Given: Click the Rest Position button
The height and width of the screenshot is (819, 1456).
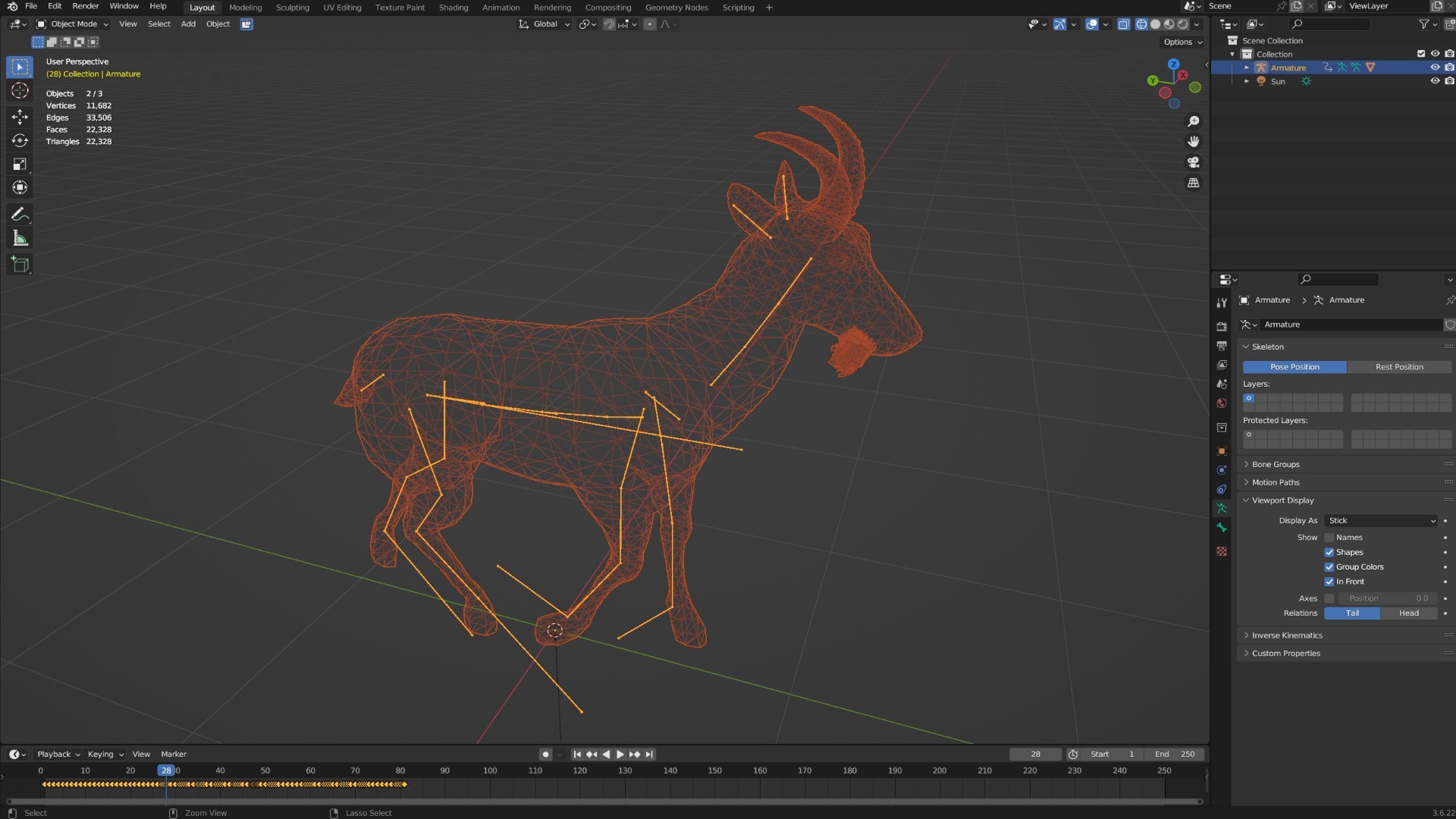Looking at the screenshot, I should (1399, 367).
